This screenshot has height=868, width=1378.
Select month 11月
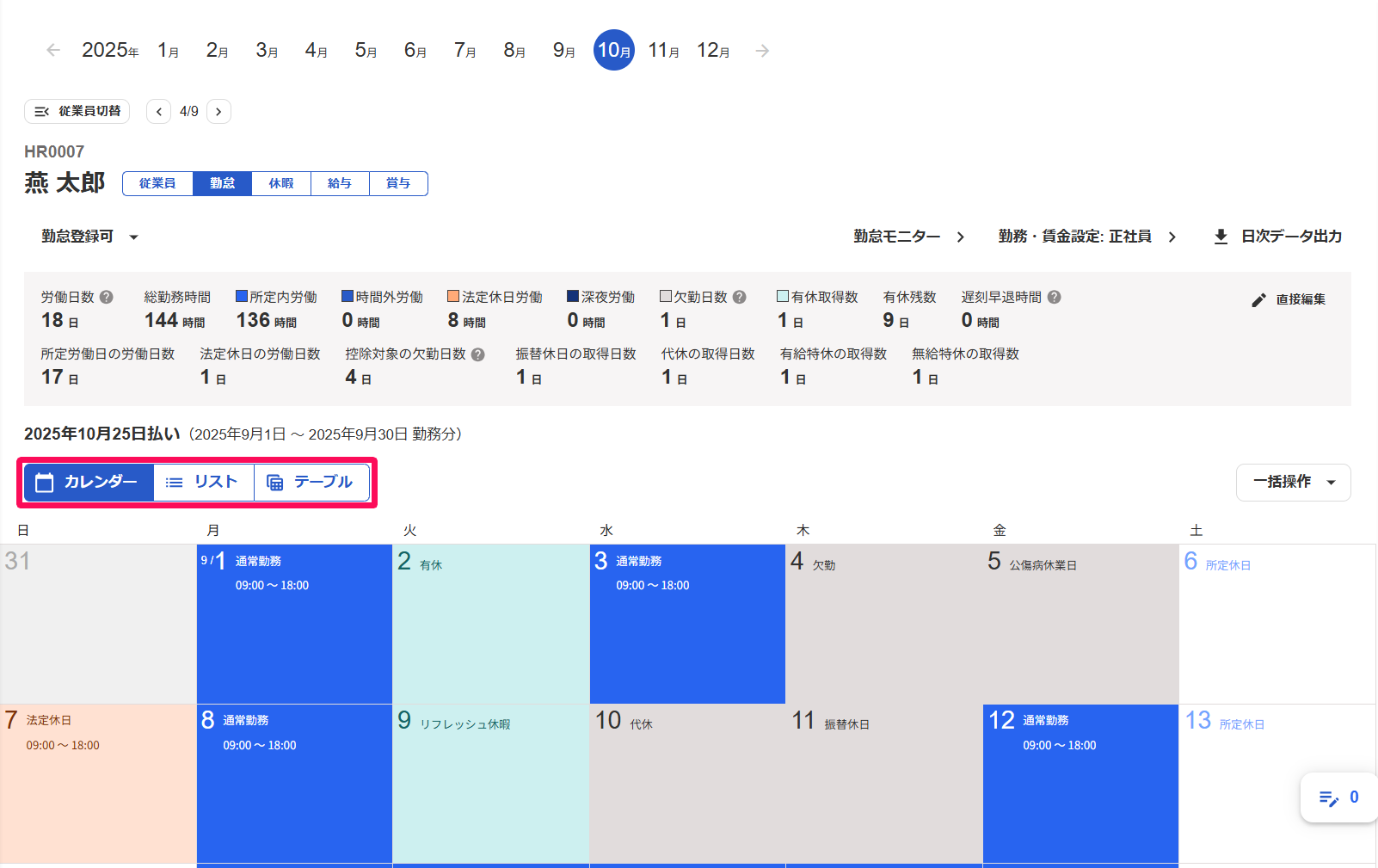pos(664,51)
